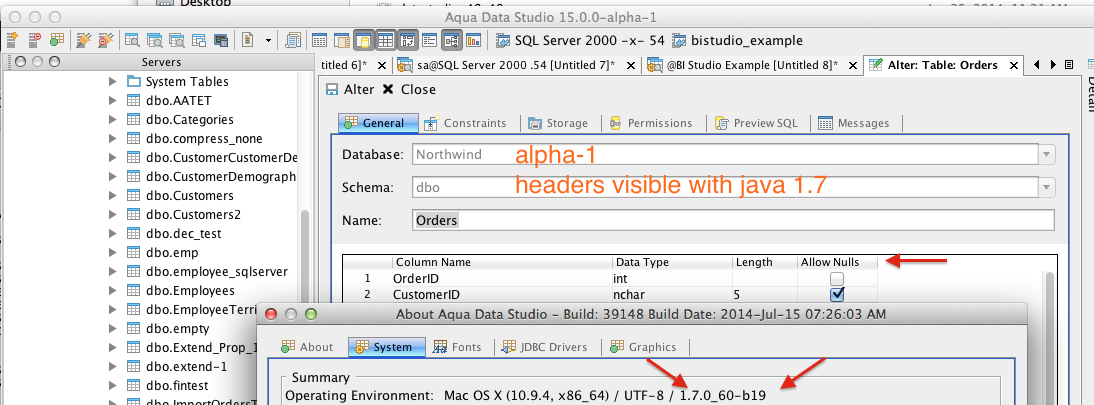Open the Storage tab

pyautogui.click(x=558, y=123)
